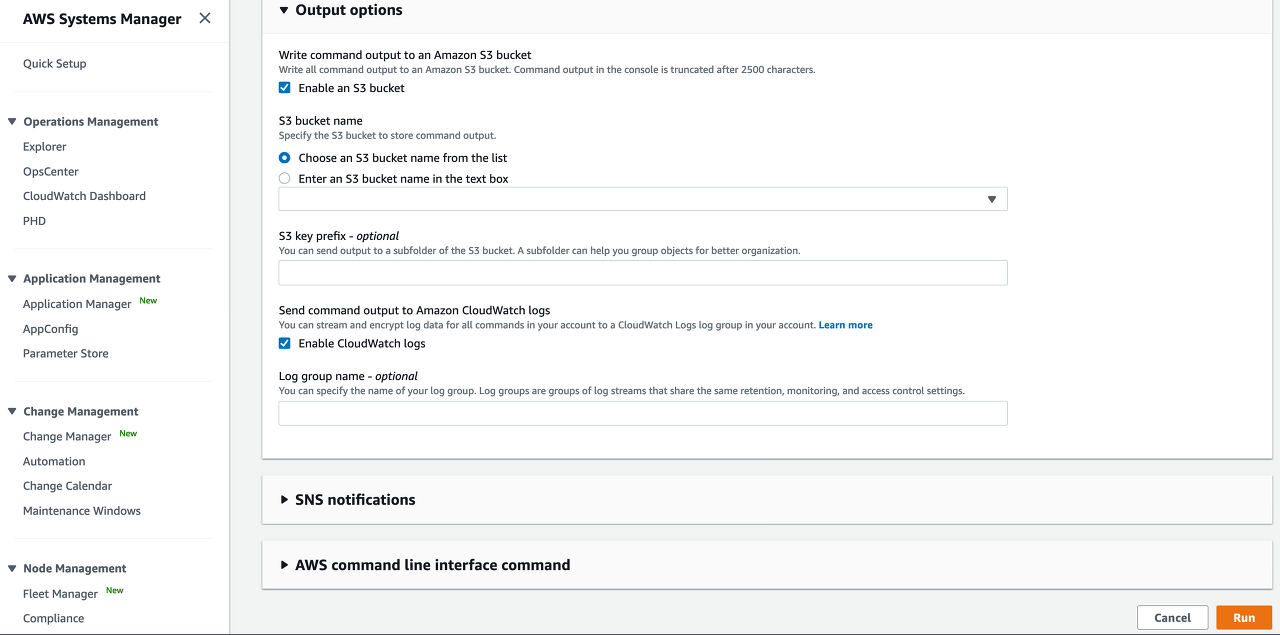The height and width of the screenshot is (635, 1280).
Task: Follow the Learn more link
Action: [845, 325]
